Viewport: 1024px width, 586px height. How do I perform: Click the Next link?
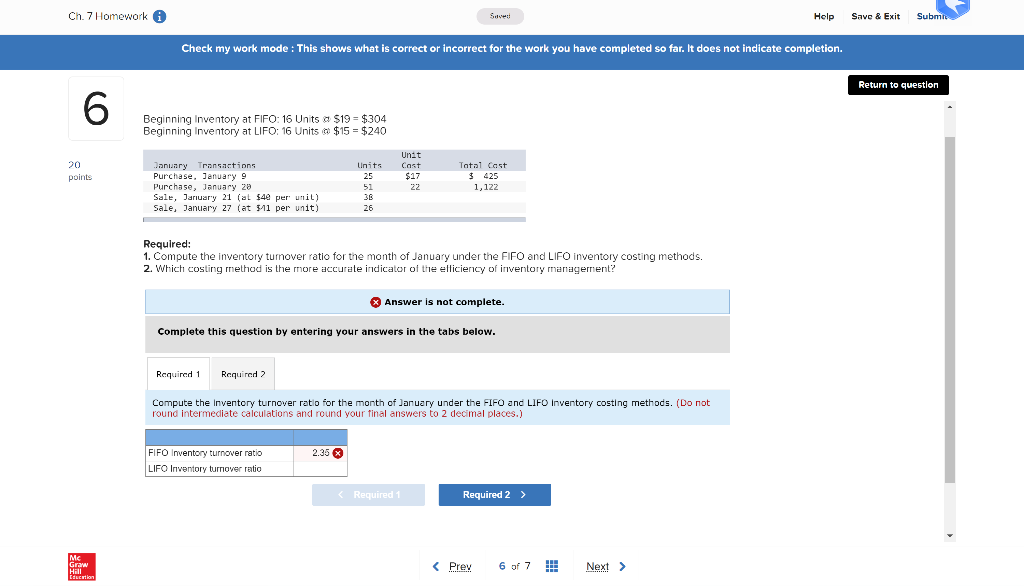(600, 566)
